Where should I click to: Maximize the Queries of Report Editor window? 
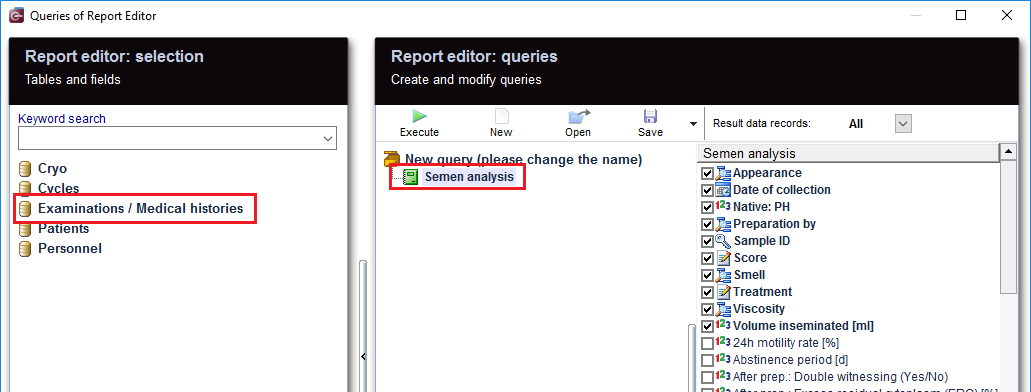961,15
